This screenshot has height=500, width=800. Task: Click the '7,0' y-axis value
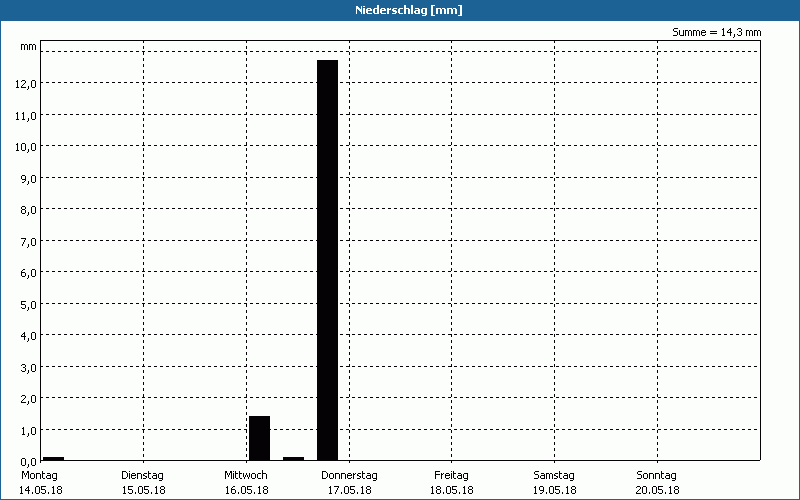(x=29, y=242)
